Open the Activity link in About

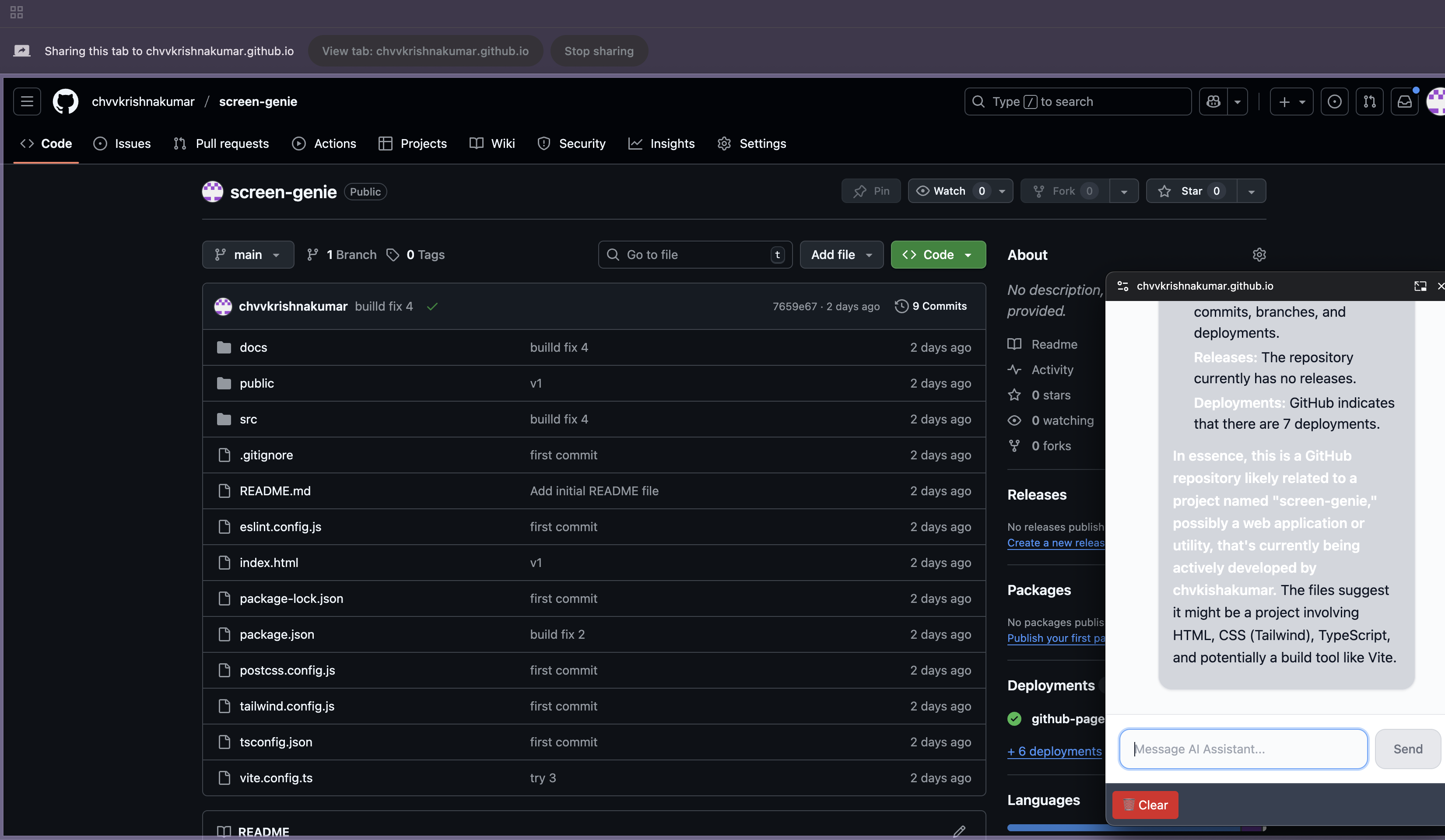[x=1040, y=370]
